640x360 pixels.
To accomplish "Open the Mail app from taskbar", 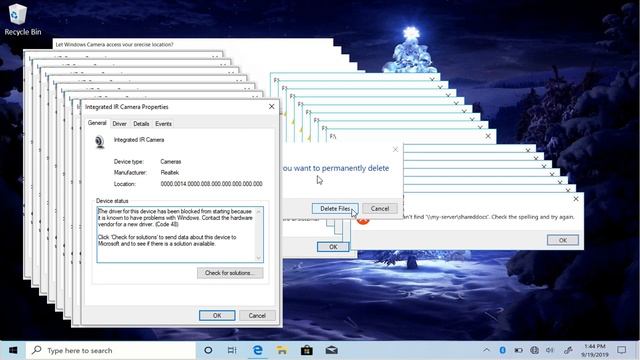I will 331,350.
